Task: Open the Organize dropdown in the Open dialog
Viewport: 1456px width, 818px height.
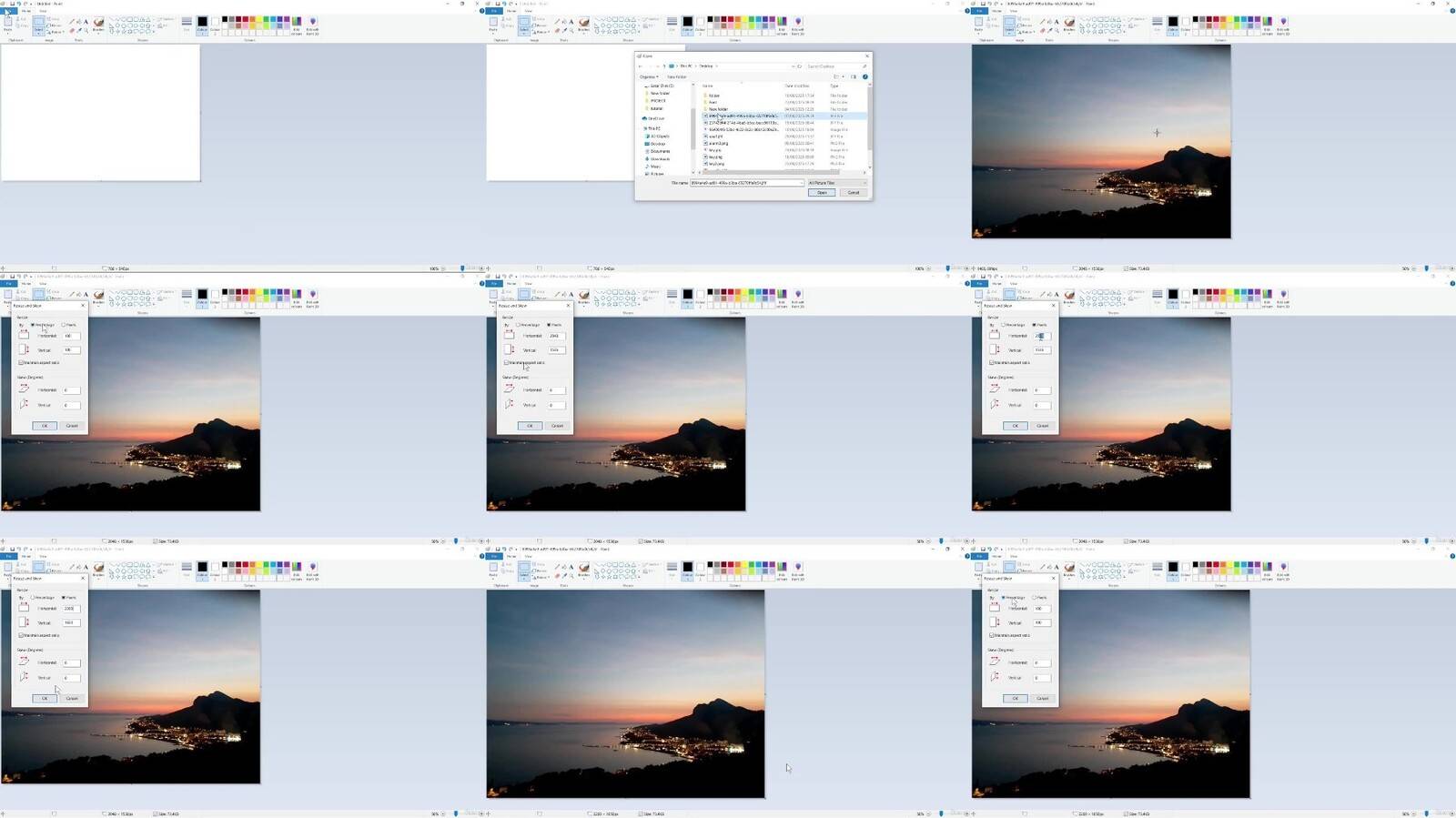Action: click(x=649, y=76)
